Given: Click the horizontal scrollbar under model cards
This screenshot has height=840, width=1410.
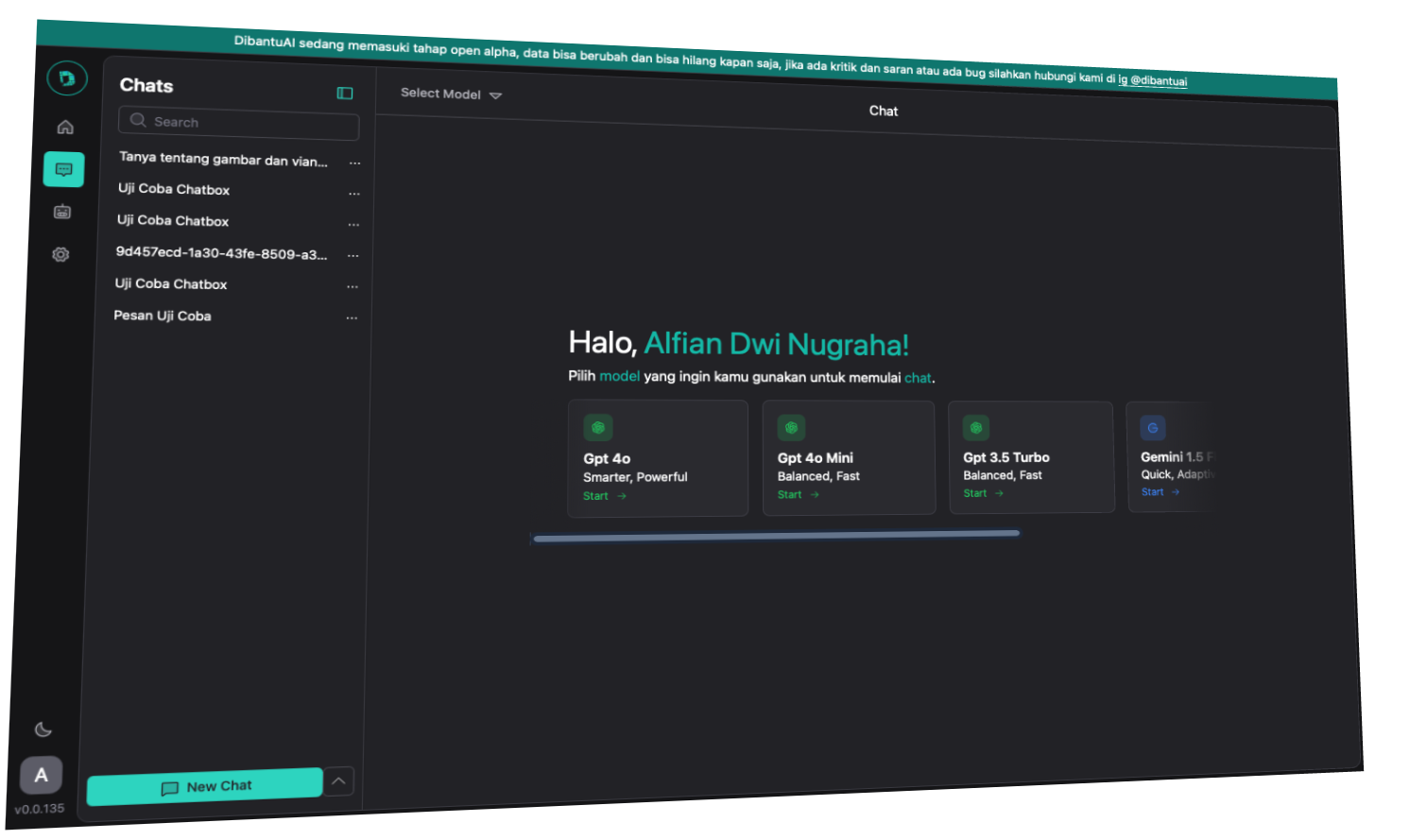Looking at the screenshot, I should point(776,536).
